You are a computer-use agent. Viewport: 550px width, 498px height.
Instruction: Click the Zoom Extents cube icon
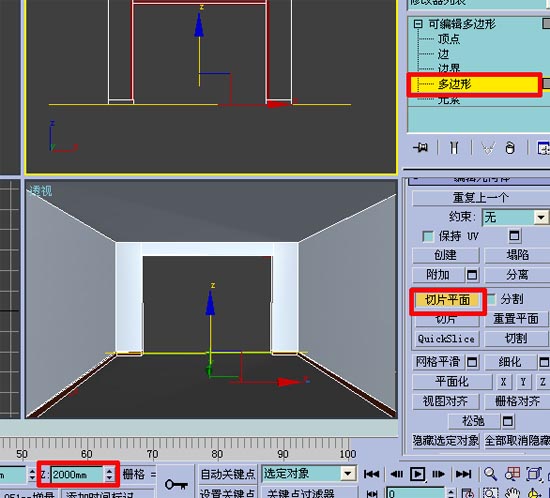[x=534, y=474]
